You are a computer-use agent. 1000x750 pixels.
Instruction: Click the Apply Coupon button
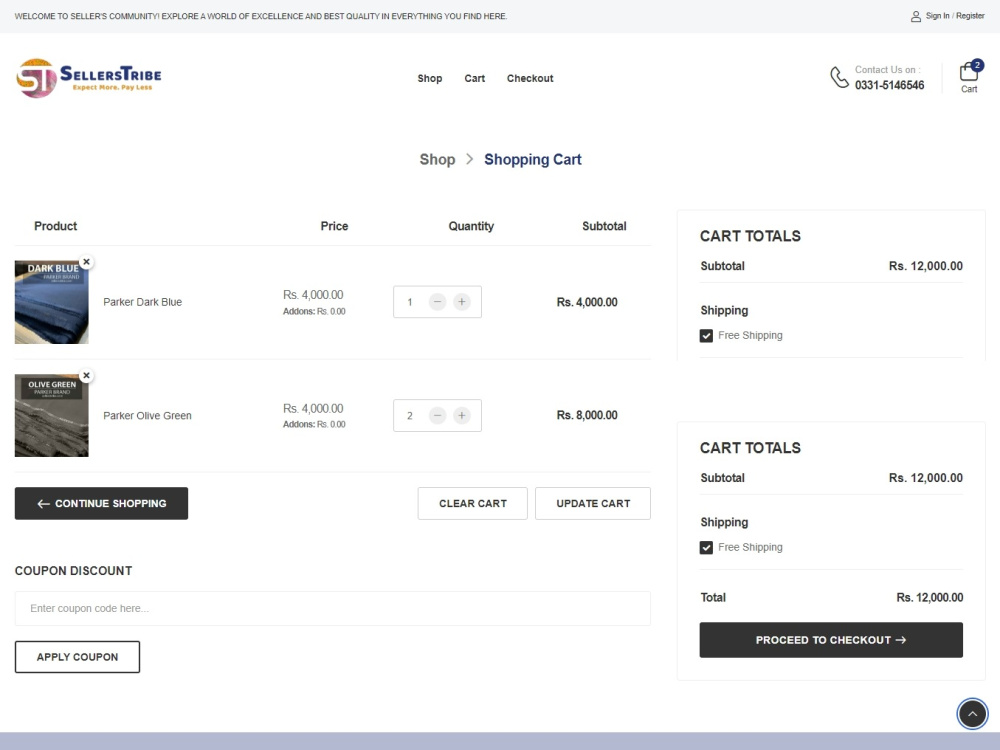click(x=77, y=657)
